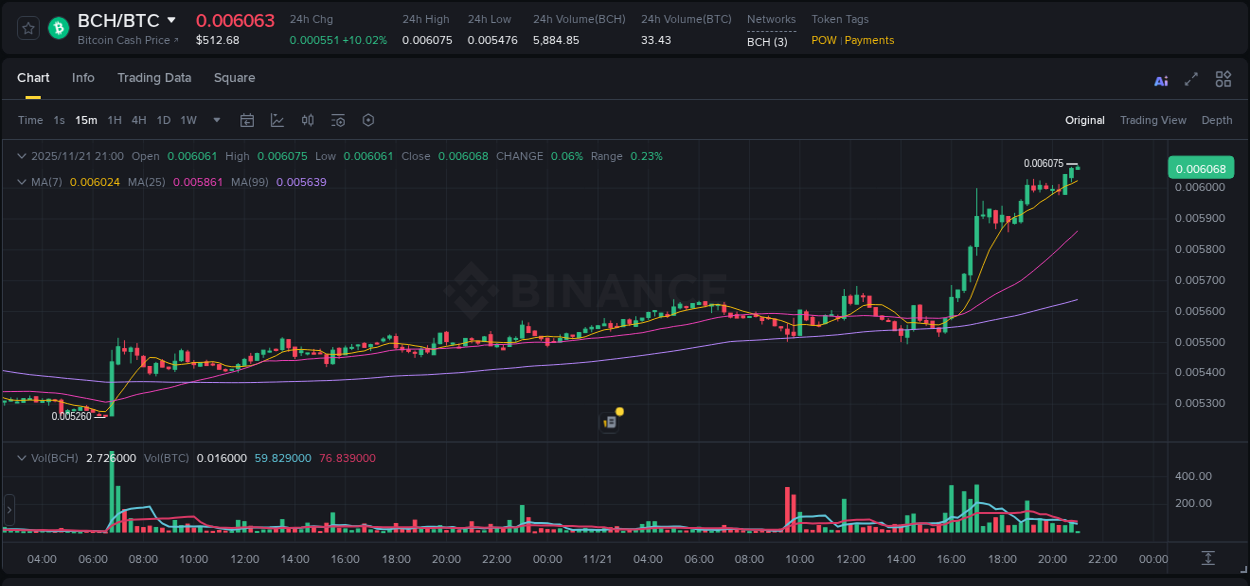1250x586 pixels.
Task: Collapse the Vol(BCH) indicator panel
Action: click(x=22, y=457)
